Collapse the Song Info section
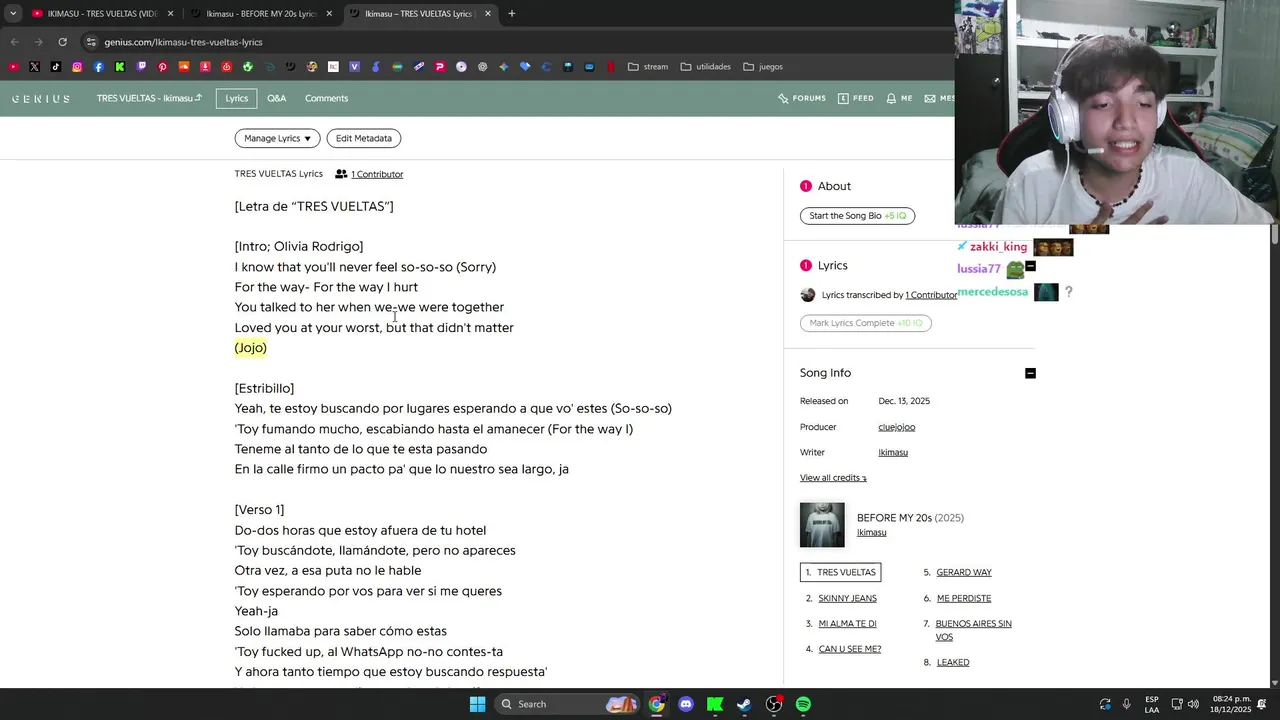 pos(1030,373)
